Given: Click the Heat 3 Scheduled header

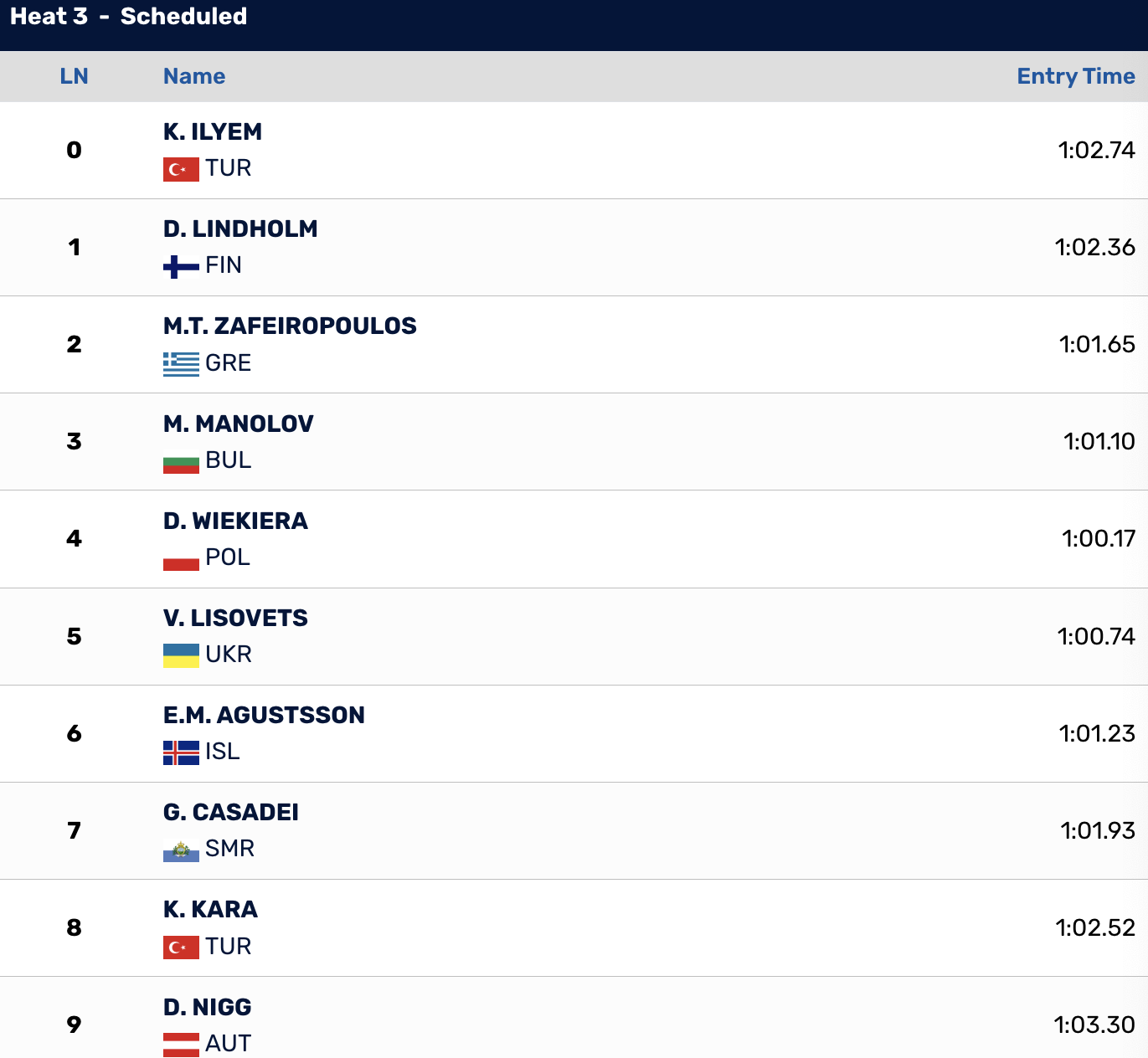Looking at the screenshot, I should click(128, 17).
